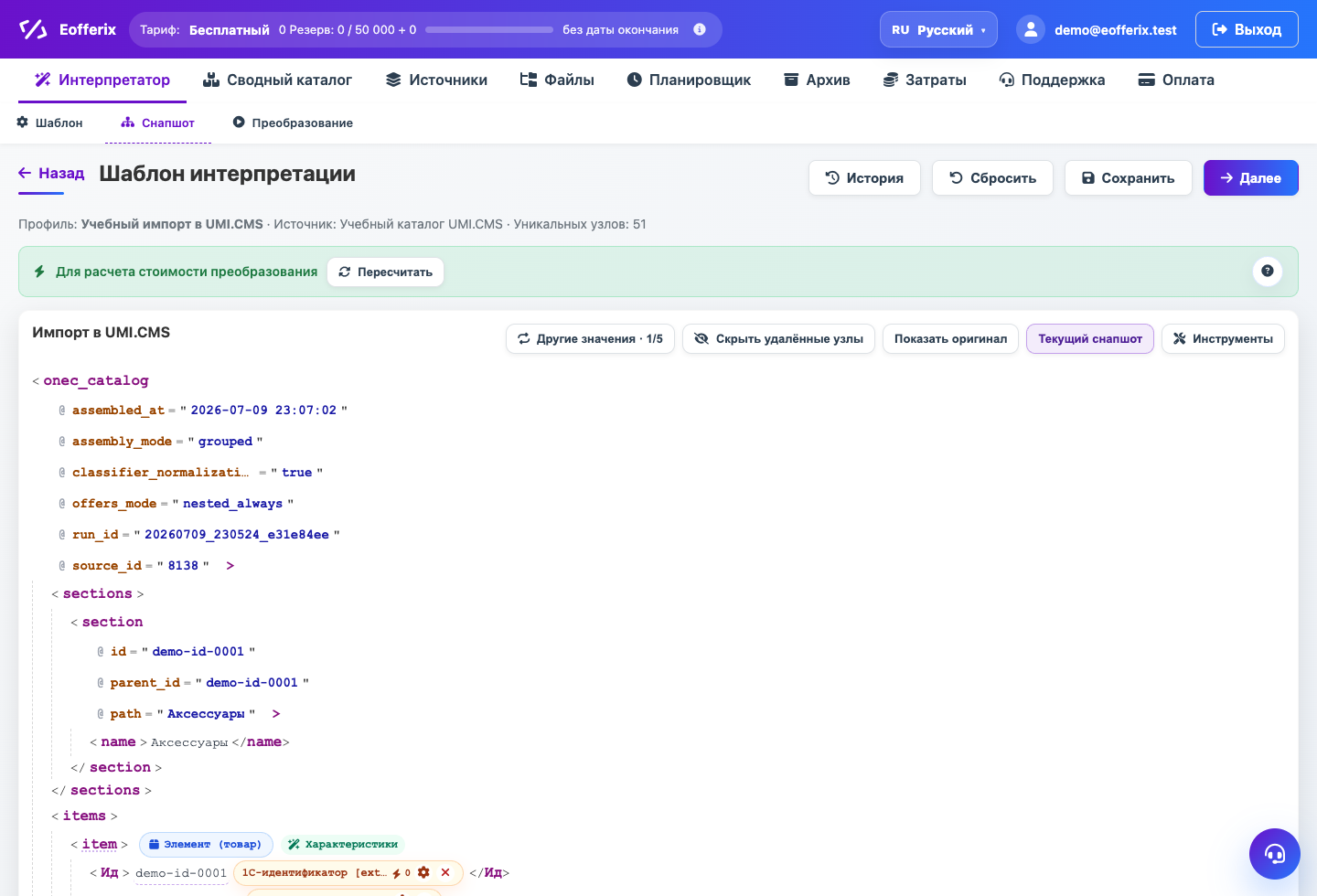Open the История button

click(x=864, y=177)
